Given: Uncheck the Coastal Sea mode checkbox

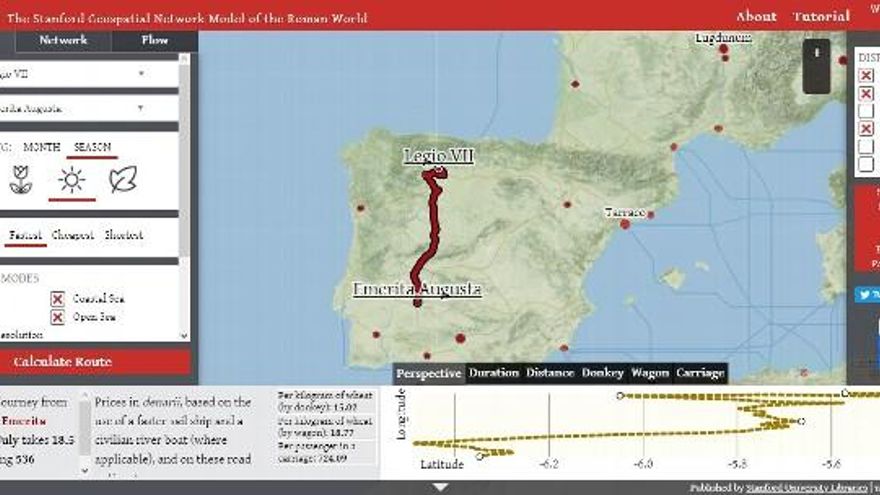Looking at the screenshot, I should tap(57, 299).
